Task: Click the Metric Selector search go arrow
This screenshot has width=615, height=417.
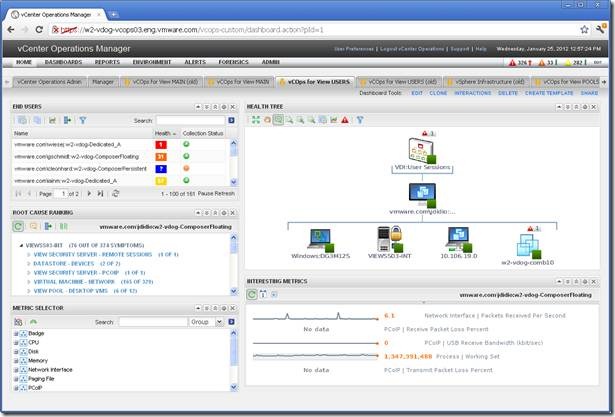Action: (231, 322)
